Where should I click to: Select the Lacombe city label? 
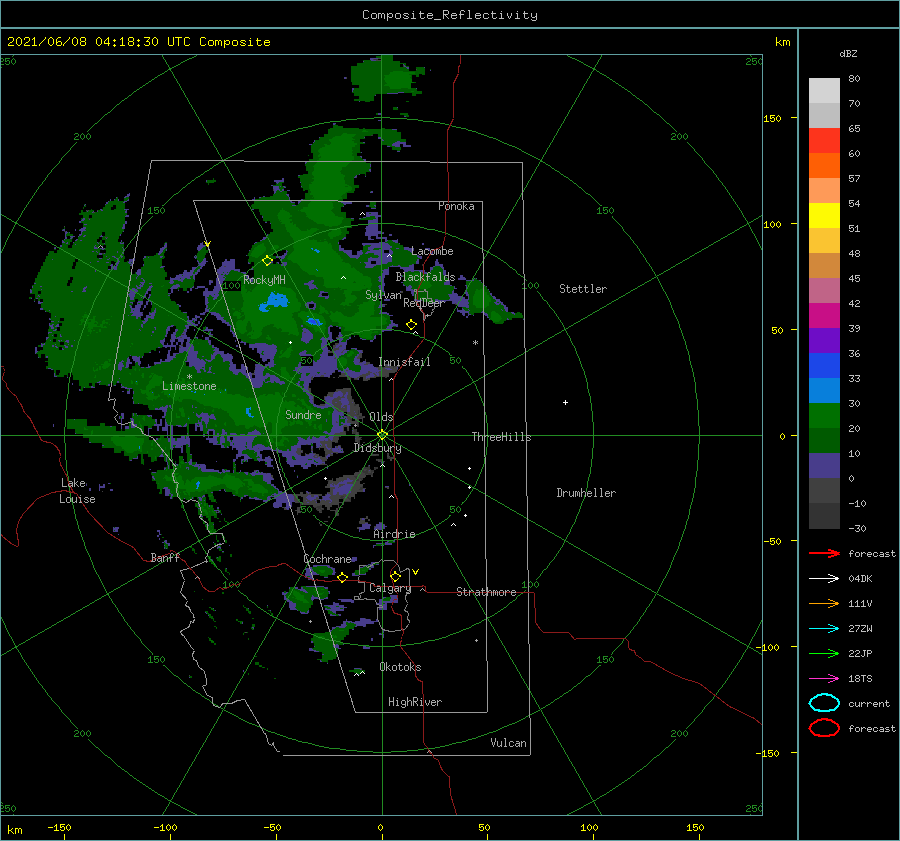point(432,251)
